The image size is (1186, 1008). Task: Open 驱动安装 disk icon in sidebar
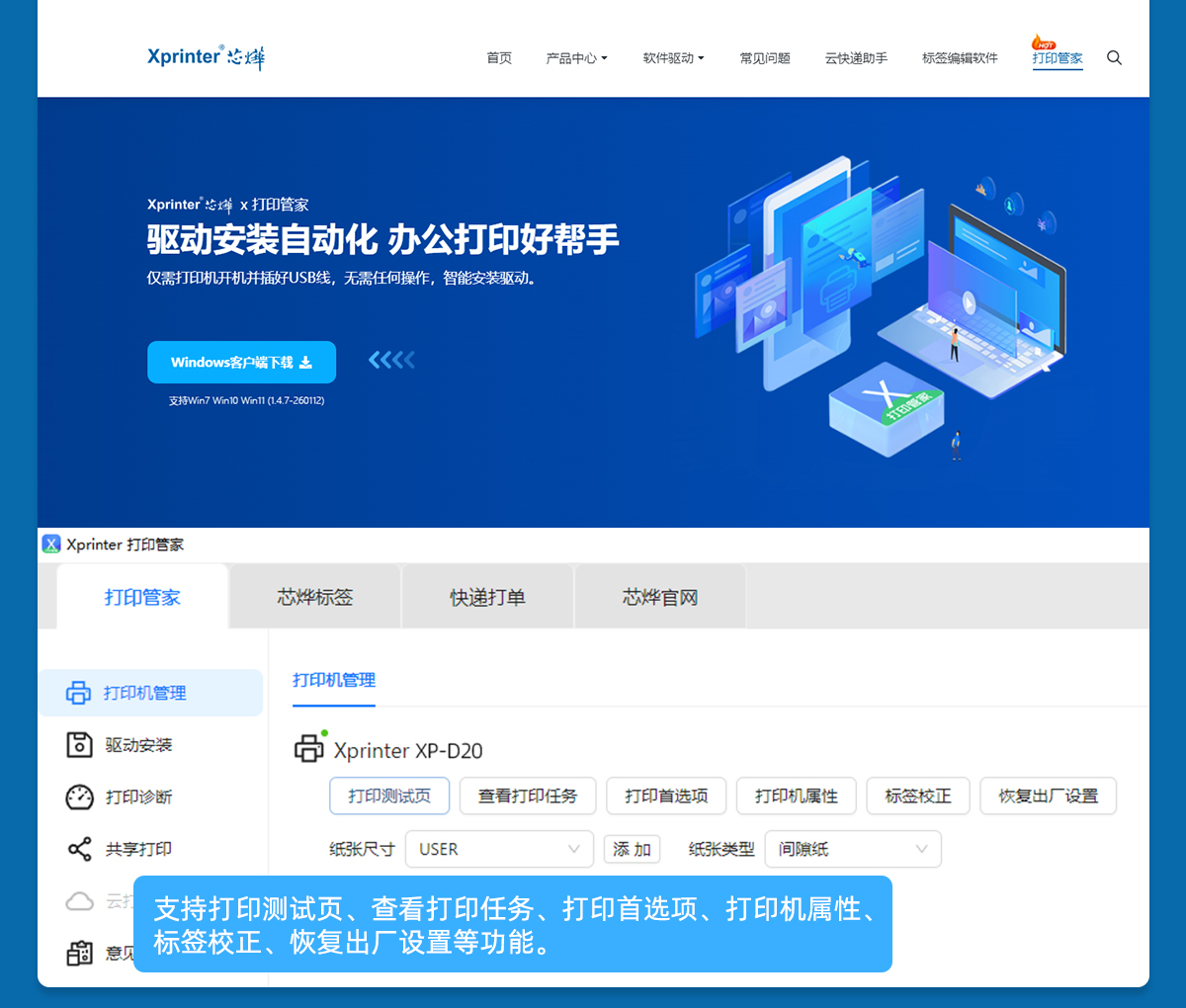79,745
